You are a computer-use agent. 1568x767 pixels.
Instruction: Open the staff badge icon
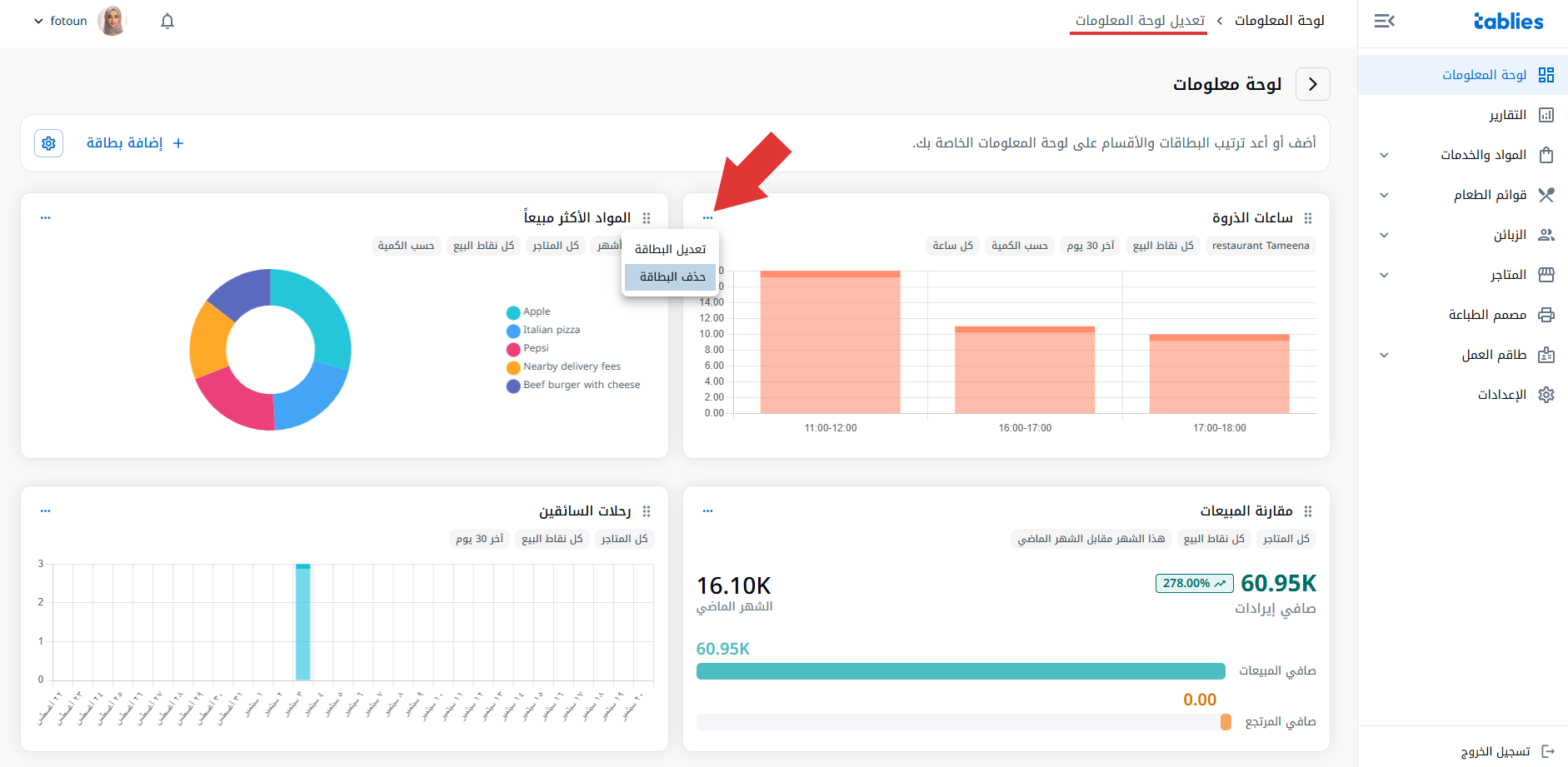1546,355
